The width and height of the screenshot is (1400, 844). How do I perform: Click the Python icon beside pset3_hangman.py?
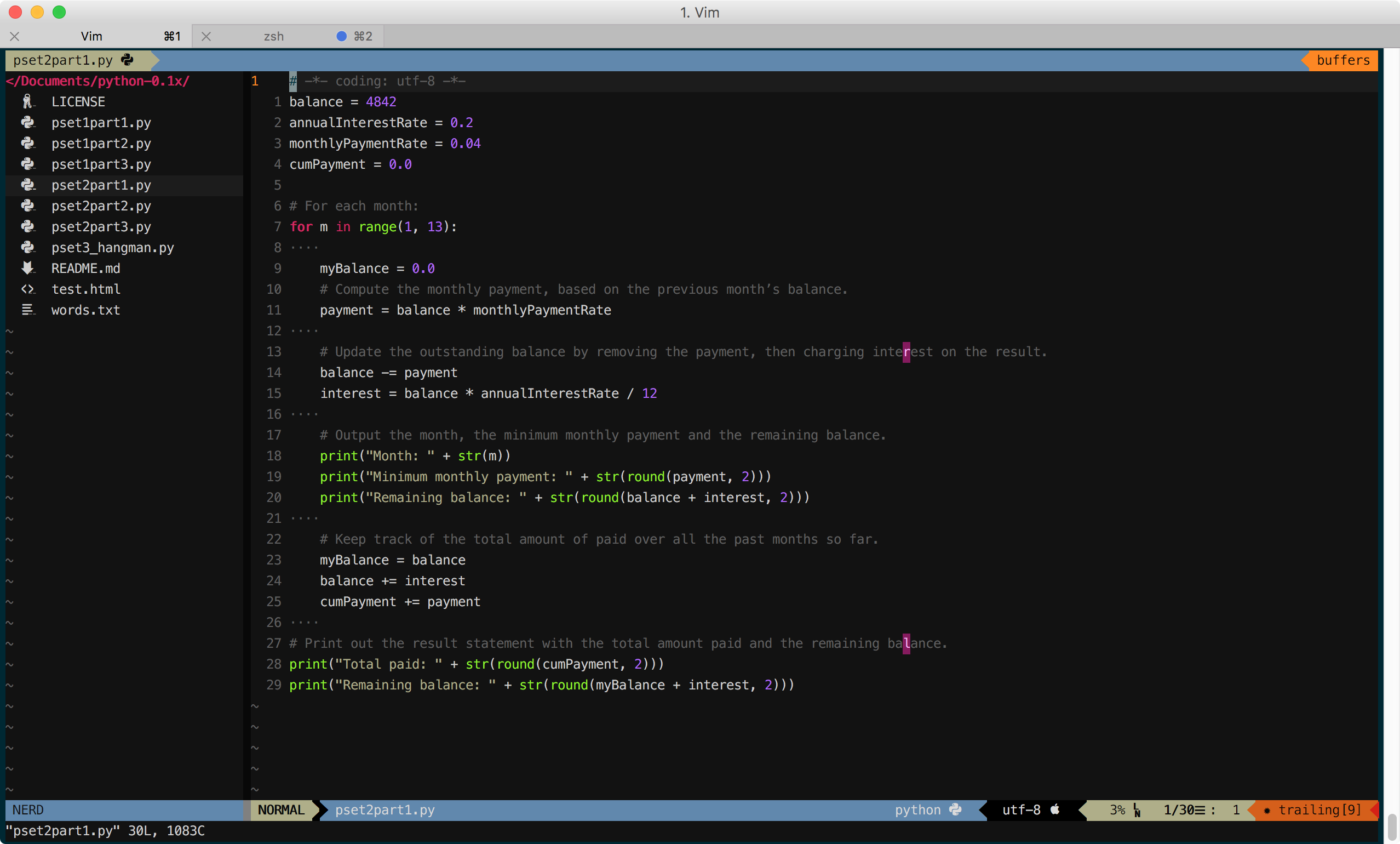[x=27, y=247]
